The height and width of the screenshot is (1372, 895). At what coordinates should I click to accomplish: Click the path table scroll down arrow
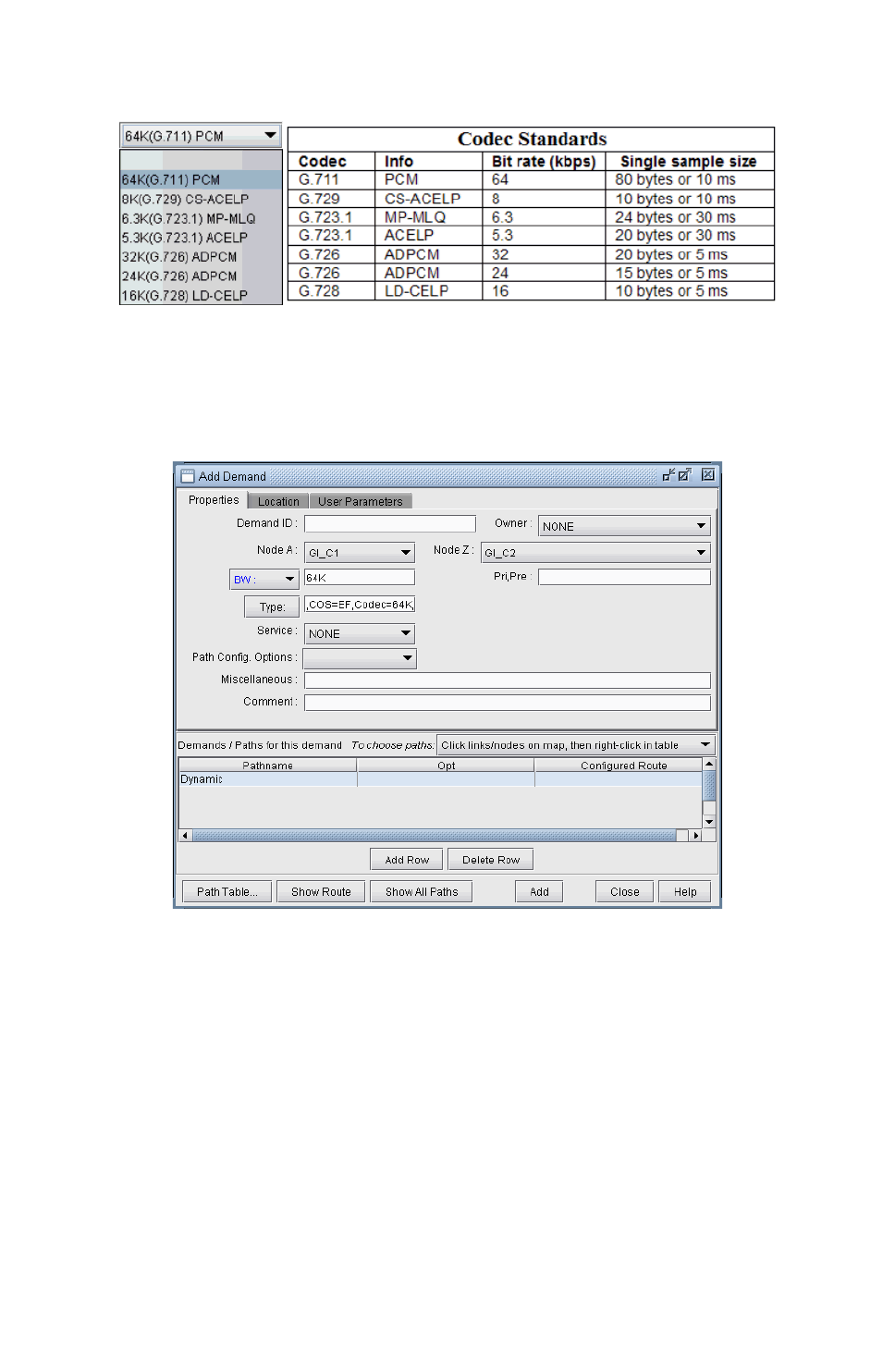(709, 822)
